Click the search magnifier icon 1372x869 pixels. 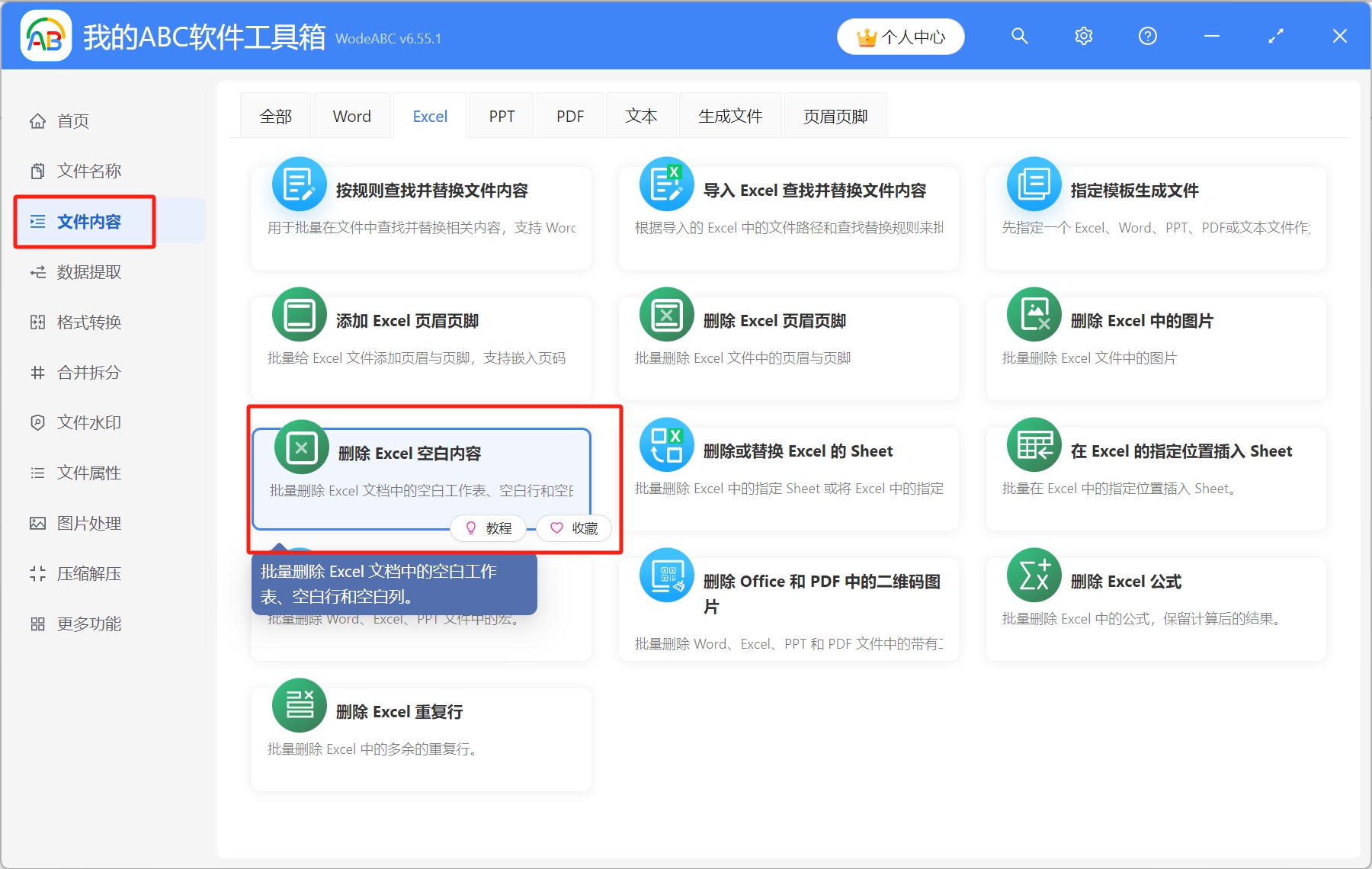click(1020, 35)
